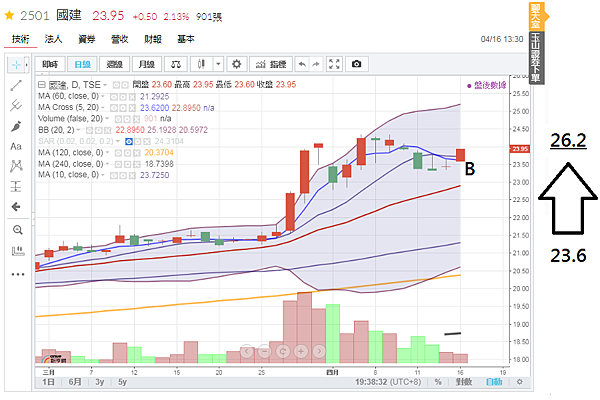The height and width of the screenshot is (400, 600).
Task: Expand cursor tool options arrow
Action: pyautogui.click(x=26, y=65)
